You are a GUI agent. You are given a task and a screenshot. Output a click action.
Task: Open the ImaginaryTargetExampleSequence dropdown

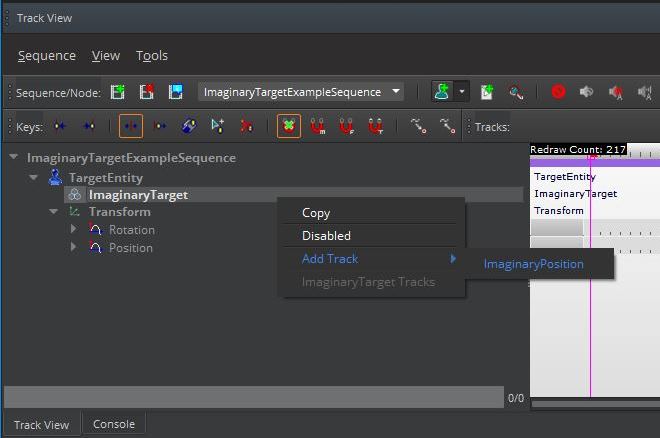pos(301,92)
